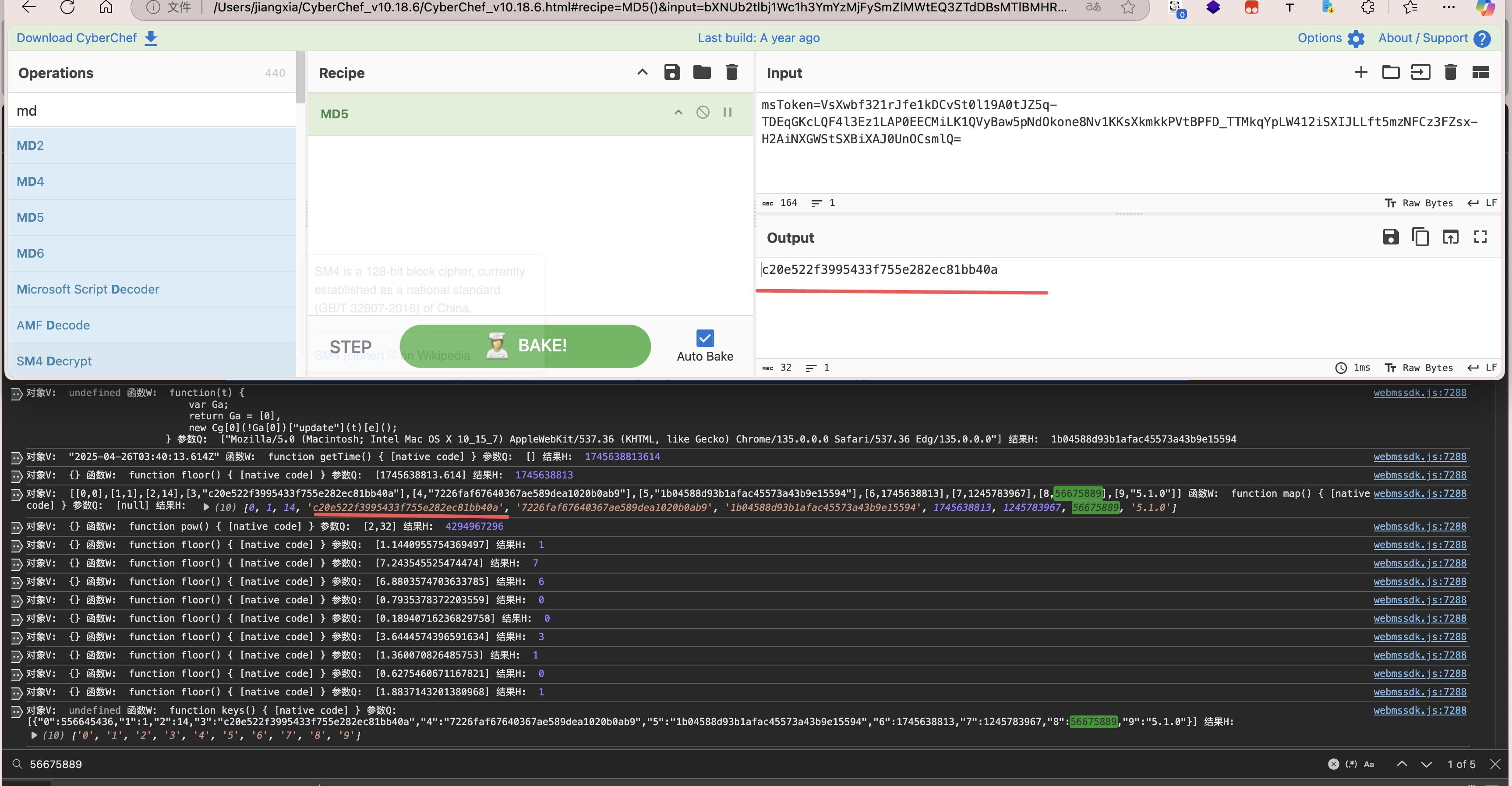Open About / Support help icon
Viewport: 1512px width, 786px height.
[x=1482, y=39]
